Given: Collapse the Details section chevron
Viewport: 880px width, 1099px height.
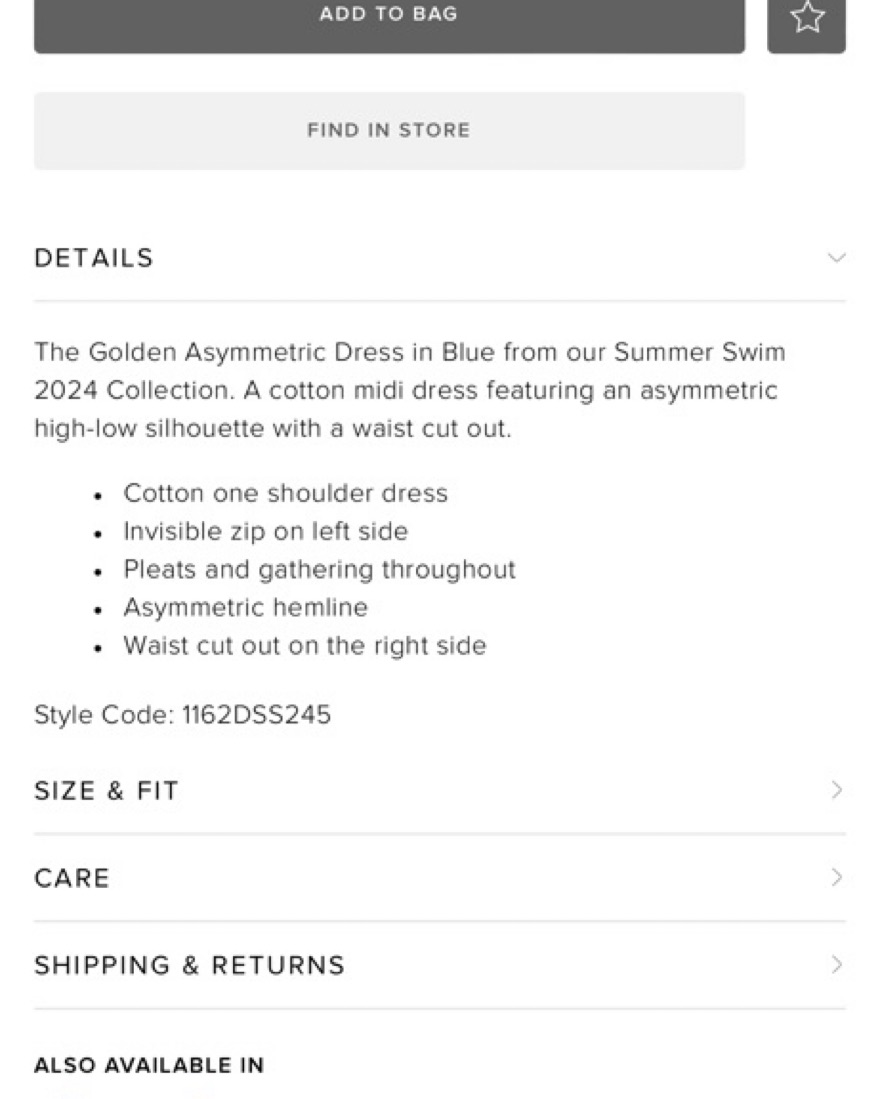Looking at the screenshot, I should point(836,258).
